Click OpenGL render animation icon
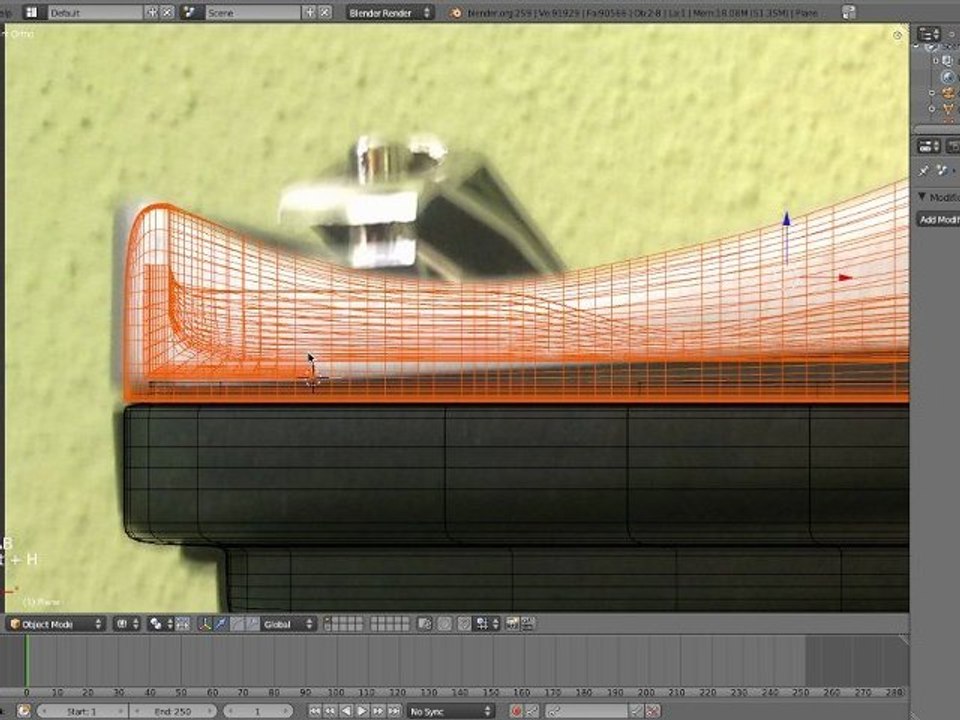Image resolution: width=960 pixels, height=720 pixels. click(527, 624)
